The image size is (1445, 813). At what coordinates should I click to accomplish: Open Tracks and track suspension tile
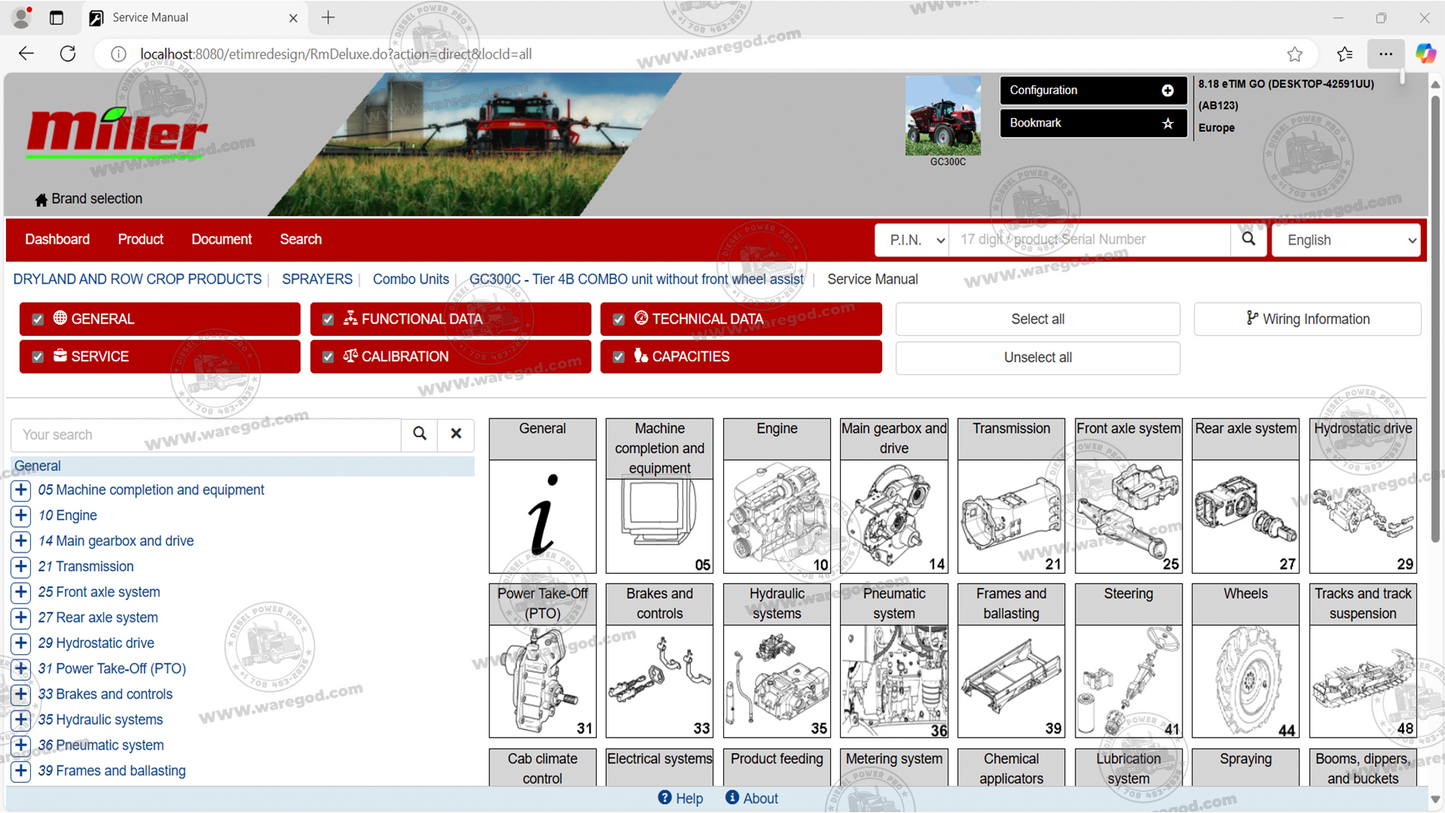click(1363, 661)
